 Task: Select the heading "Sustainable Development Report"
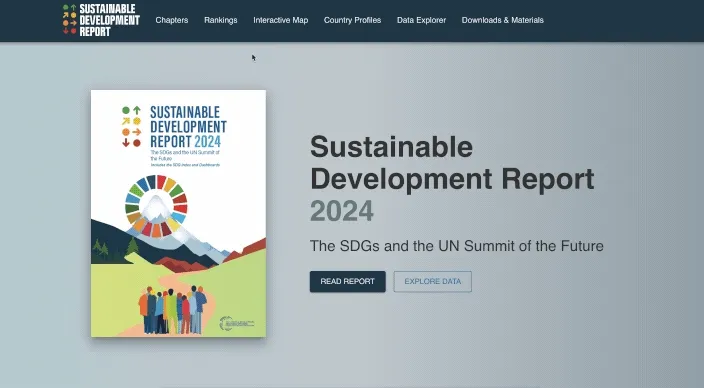coord(452,163)
